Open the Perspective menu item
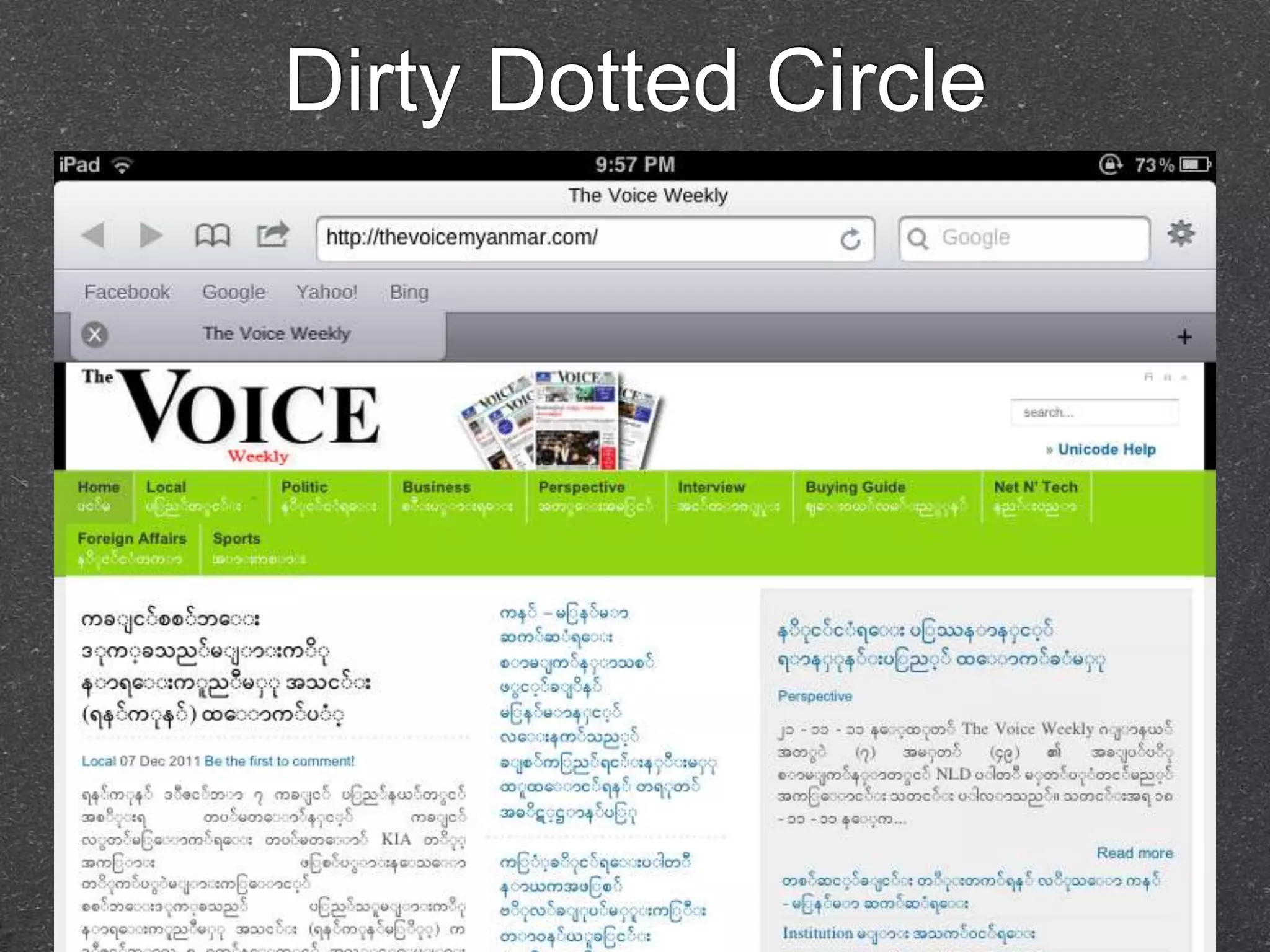 [595, 496]
